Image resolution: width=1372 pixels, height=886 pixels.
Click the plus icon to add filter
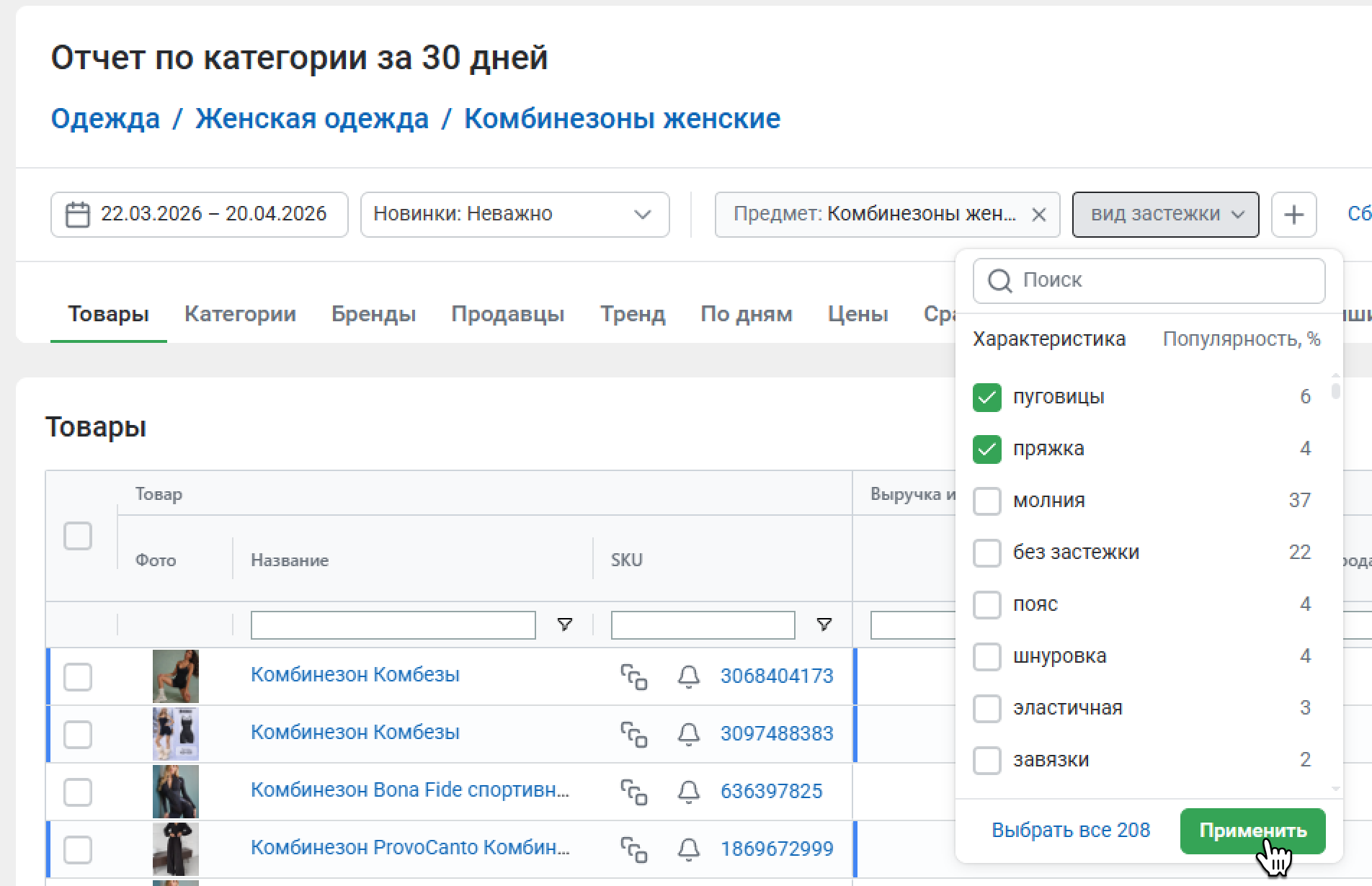coord(1293,215)
